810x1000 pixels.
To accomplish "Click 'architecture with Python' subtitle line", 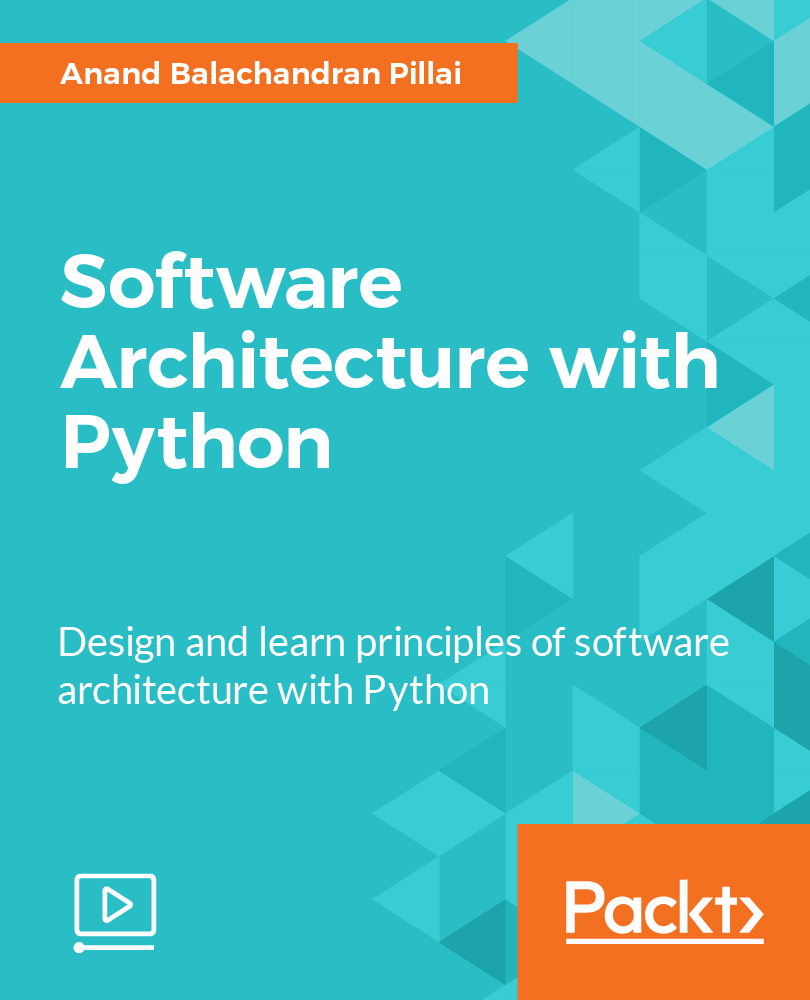I will (273, 692).
